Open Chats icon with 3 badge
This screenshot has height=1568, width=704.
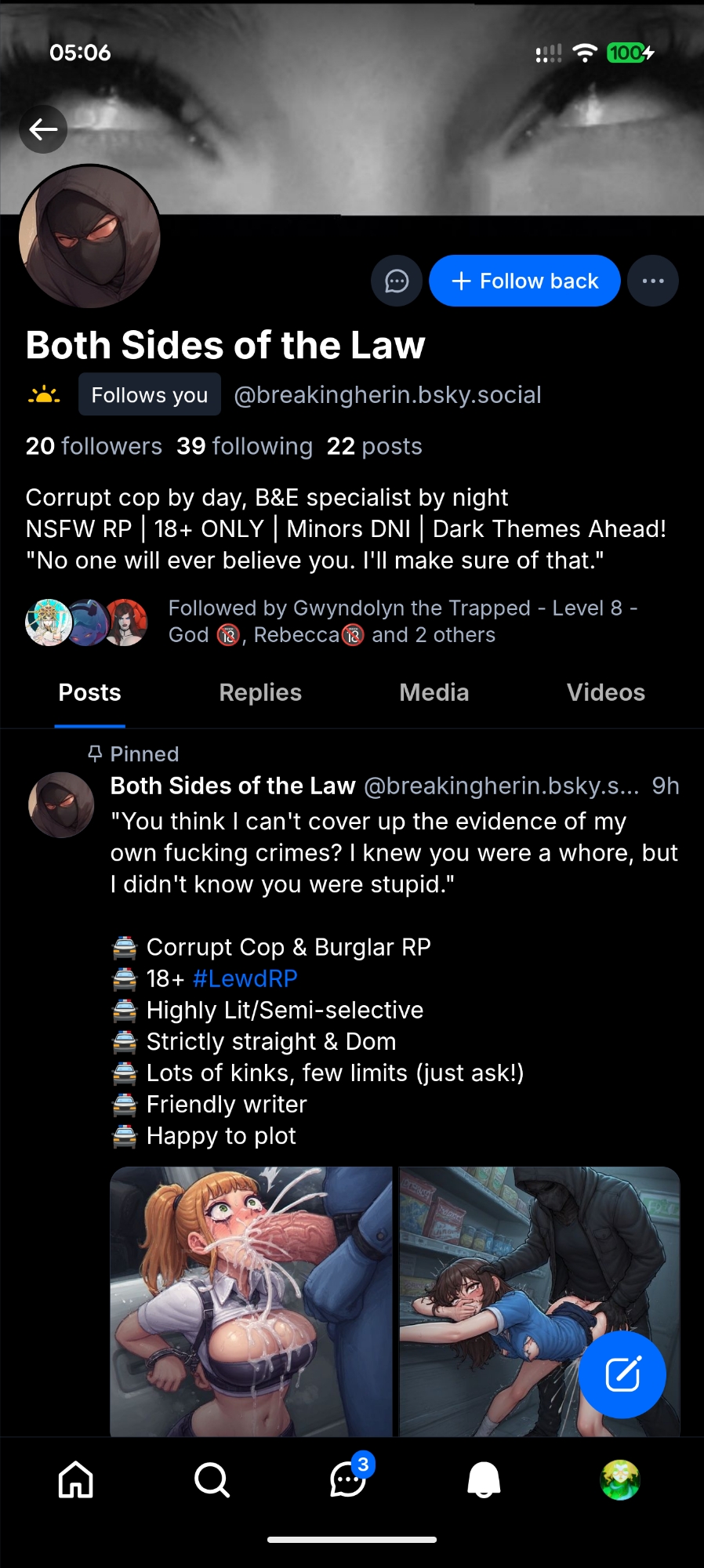(348, 1480)
